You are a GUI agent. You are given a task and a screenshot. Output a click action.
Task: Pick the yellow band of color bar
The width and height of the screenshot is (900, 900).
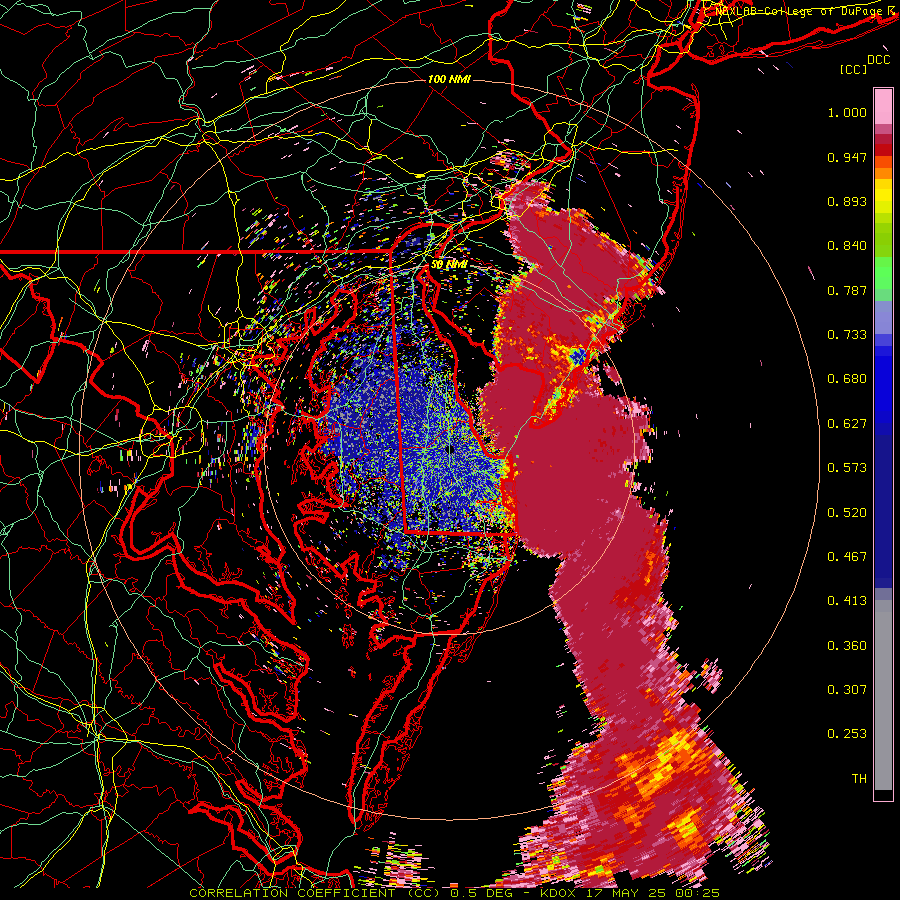pyautogui.click(x=883, y=195)
